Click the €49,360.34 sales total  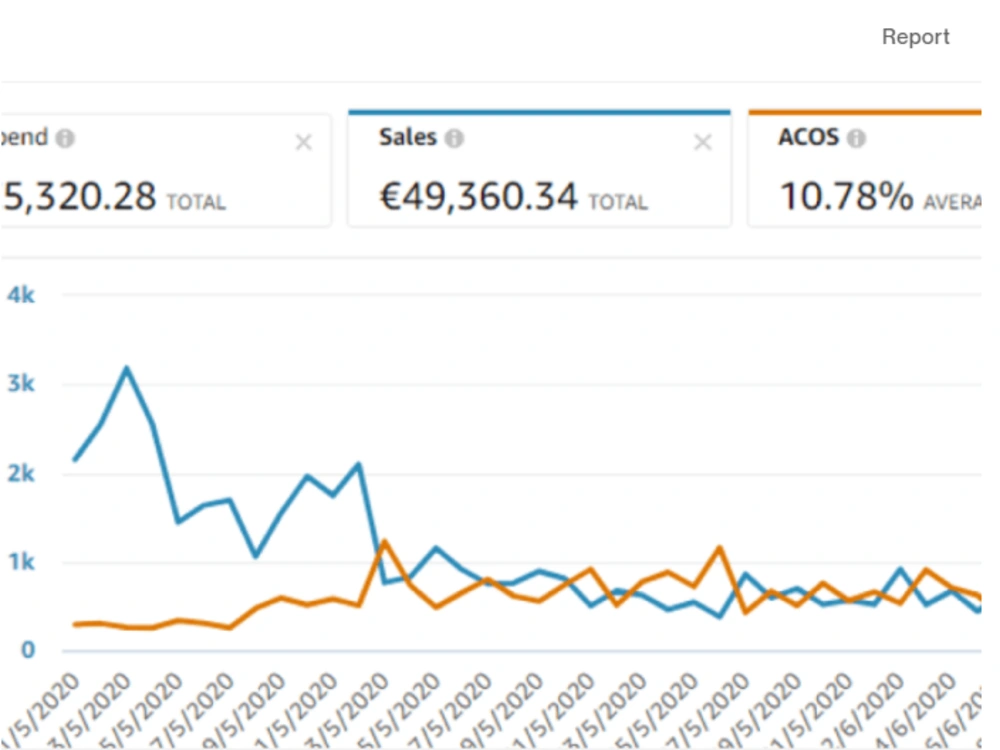(478, 196)
